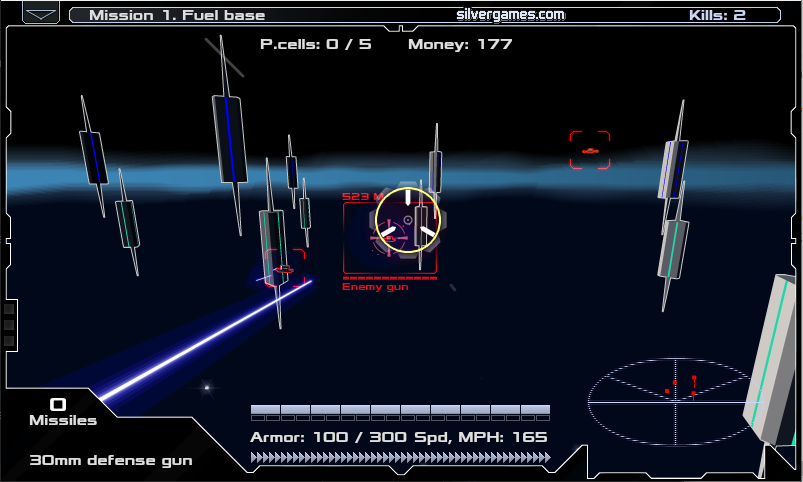Click the Enemy gun label
The image size is (803, 482).
pos(375,287)
